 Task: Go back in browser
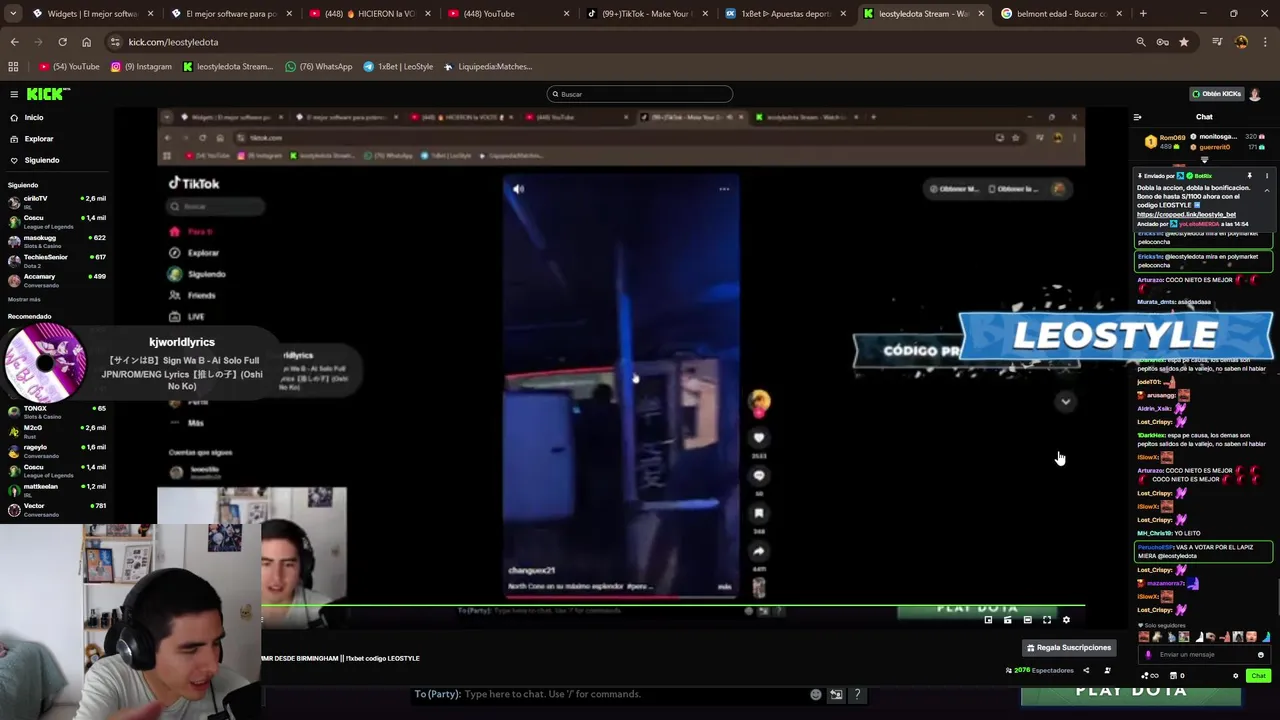[14, 42]
